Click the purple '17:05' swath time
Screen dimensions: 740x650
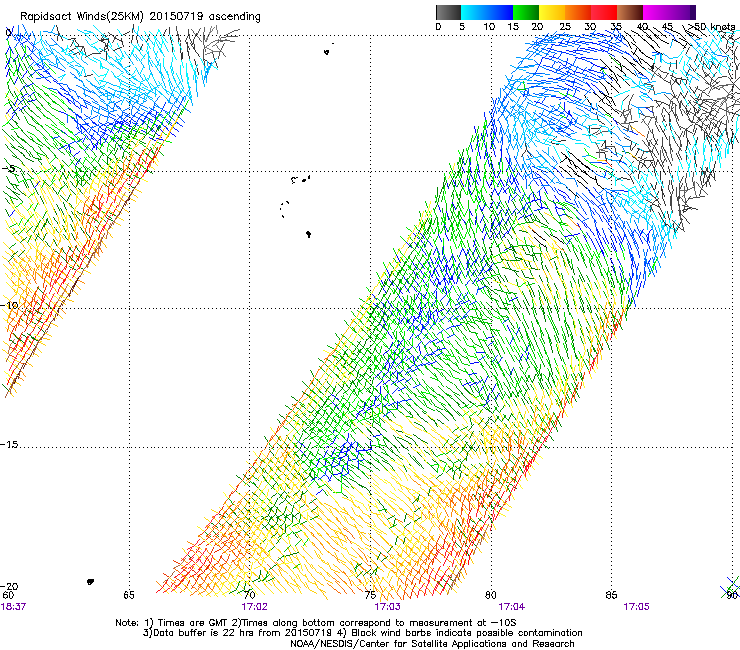click(636, 607)
